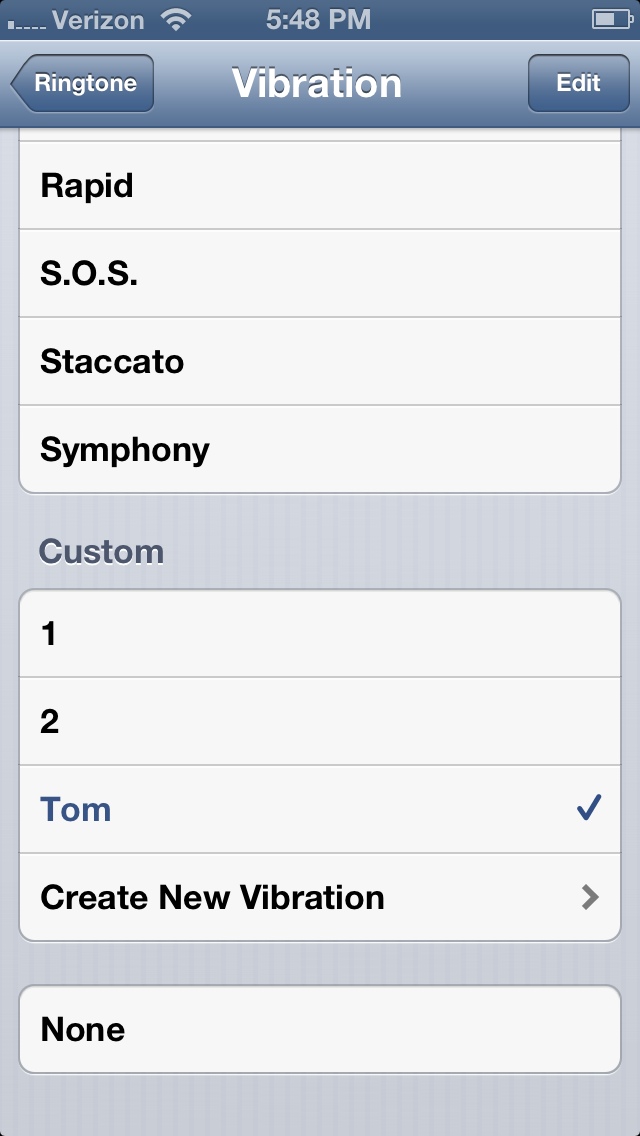
Task: Tap the blue checkmark beside Tom
Action: [x=589, y=808]
